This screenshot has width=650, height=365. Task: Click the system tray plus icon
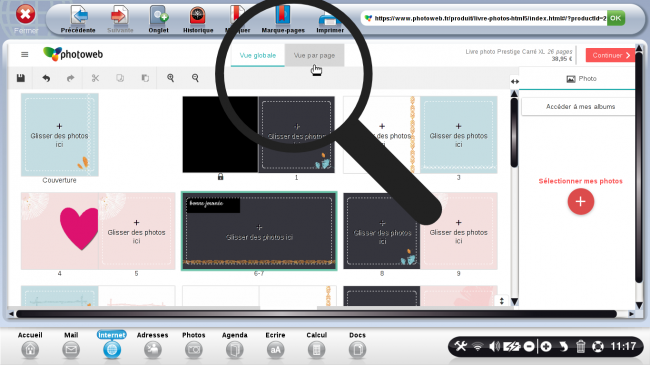pos(546,346)
